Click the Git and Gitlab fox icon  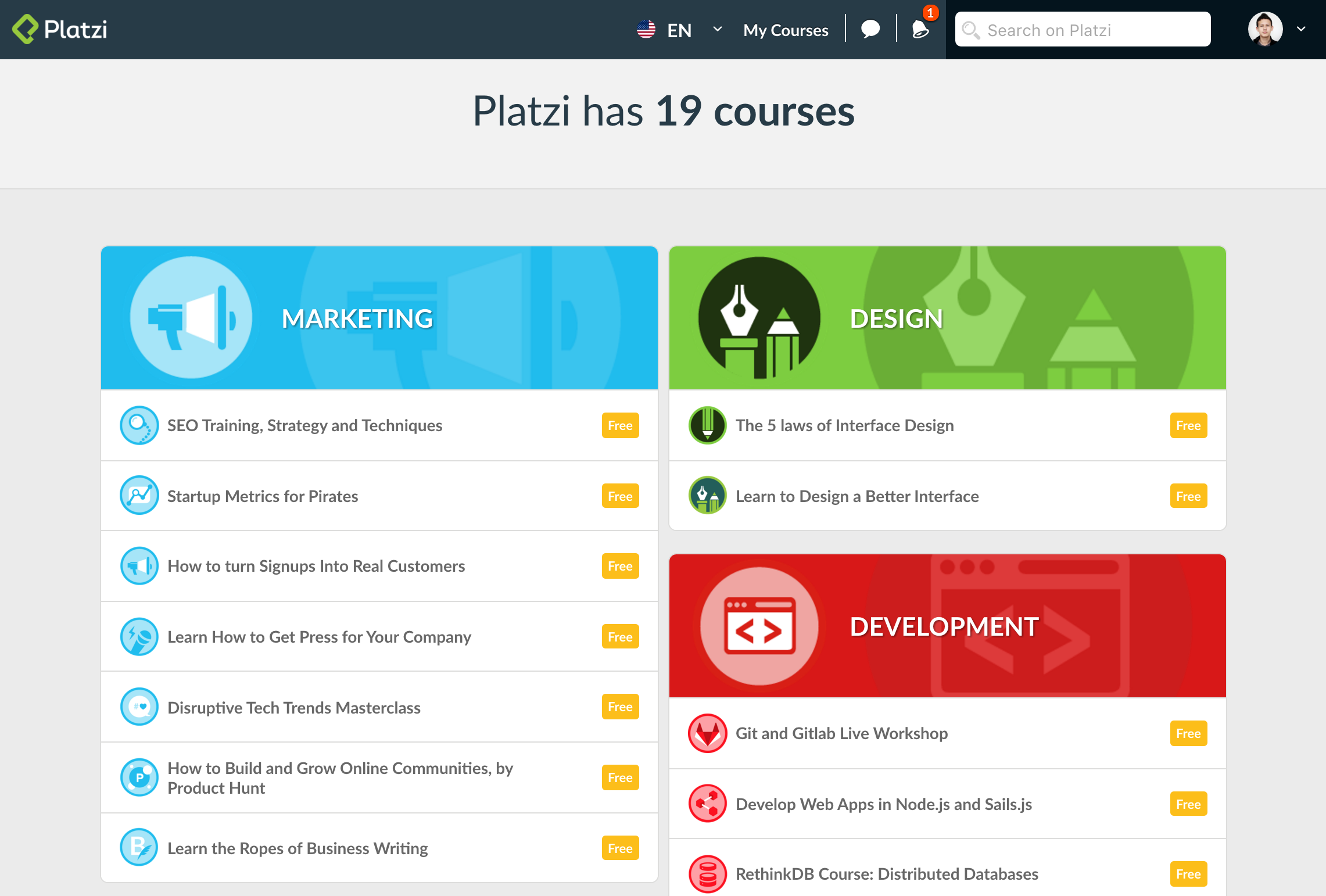tap(707, 733)
